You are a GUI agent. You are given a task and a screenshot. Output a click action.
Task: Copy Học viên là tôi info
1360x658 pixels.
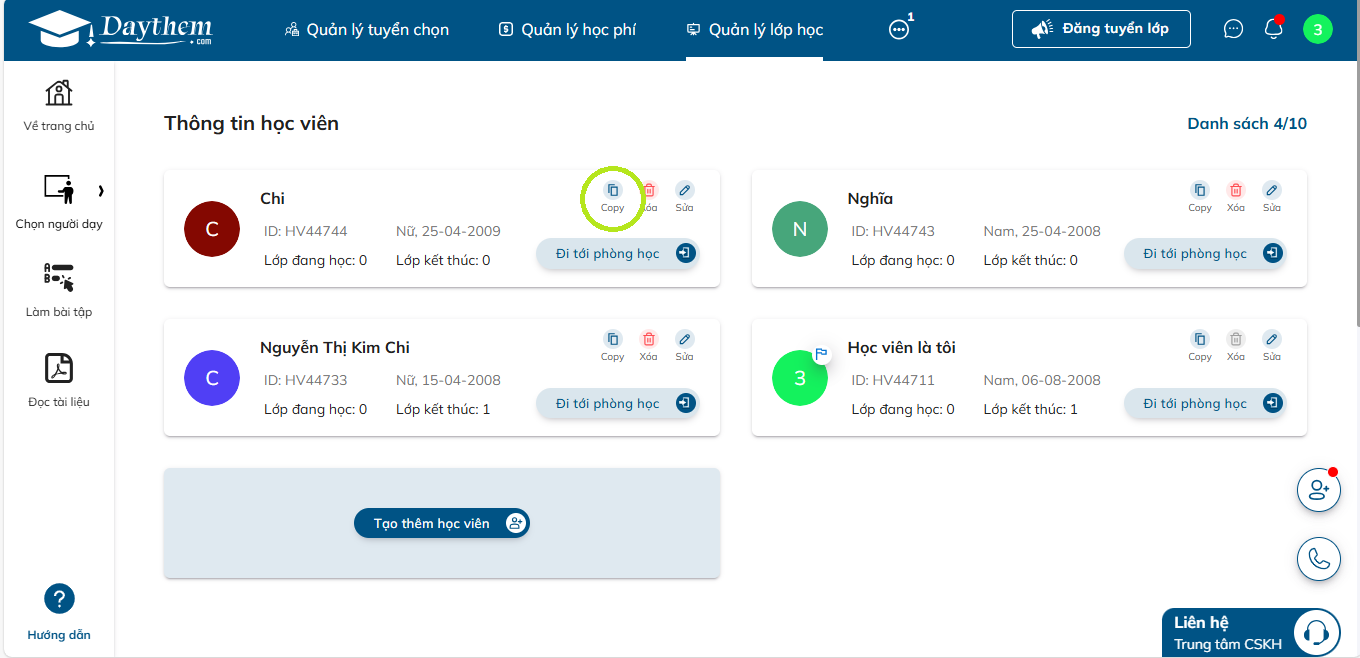(1200, 345)
